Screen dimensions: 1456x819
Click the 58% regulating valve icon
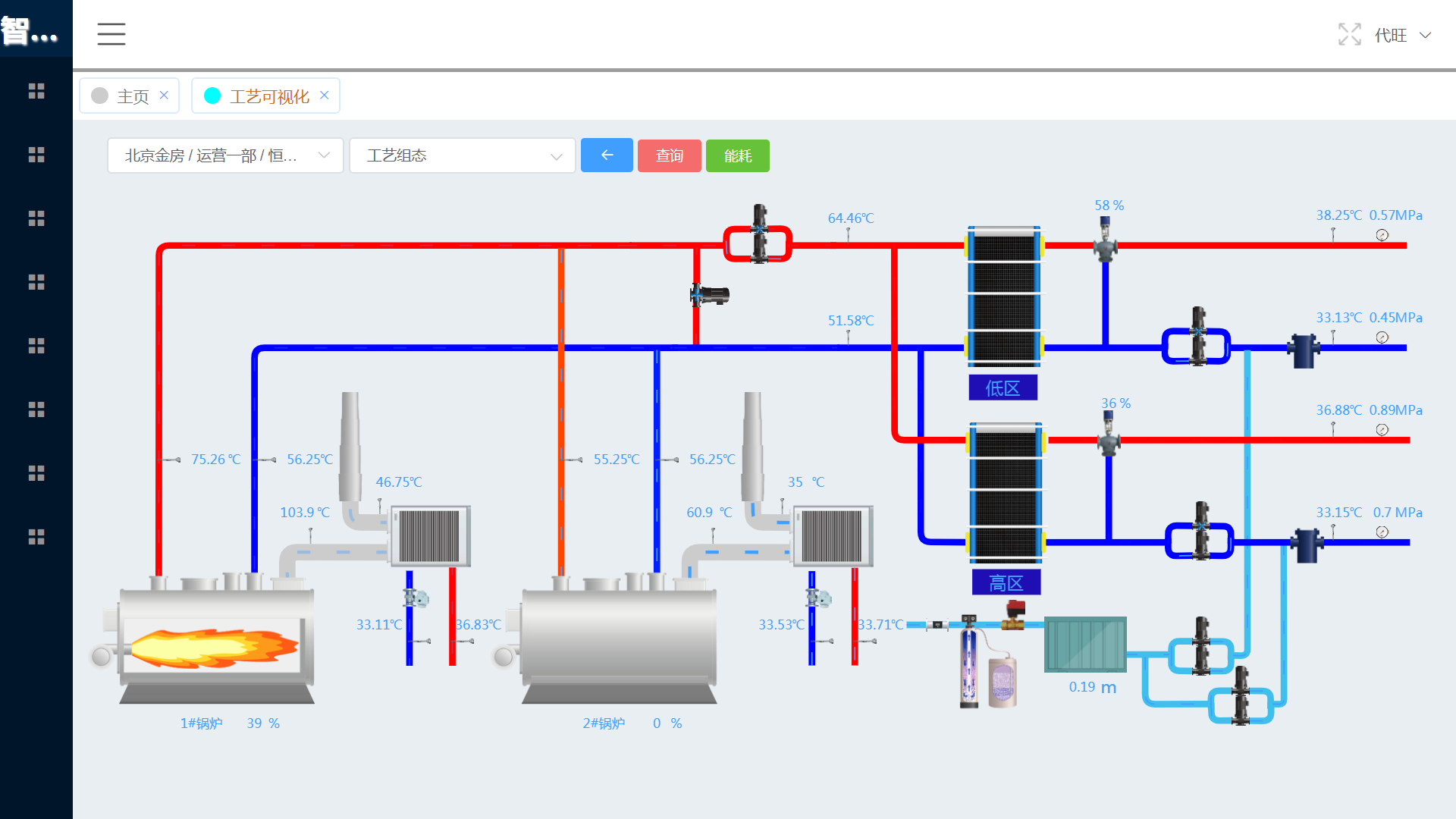[1105, 240]
